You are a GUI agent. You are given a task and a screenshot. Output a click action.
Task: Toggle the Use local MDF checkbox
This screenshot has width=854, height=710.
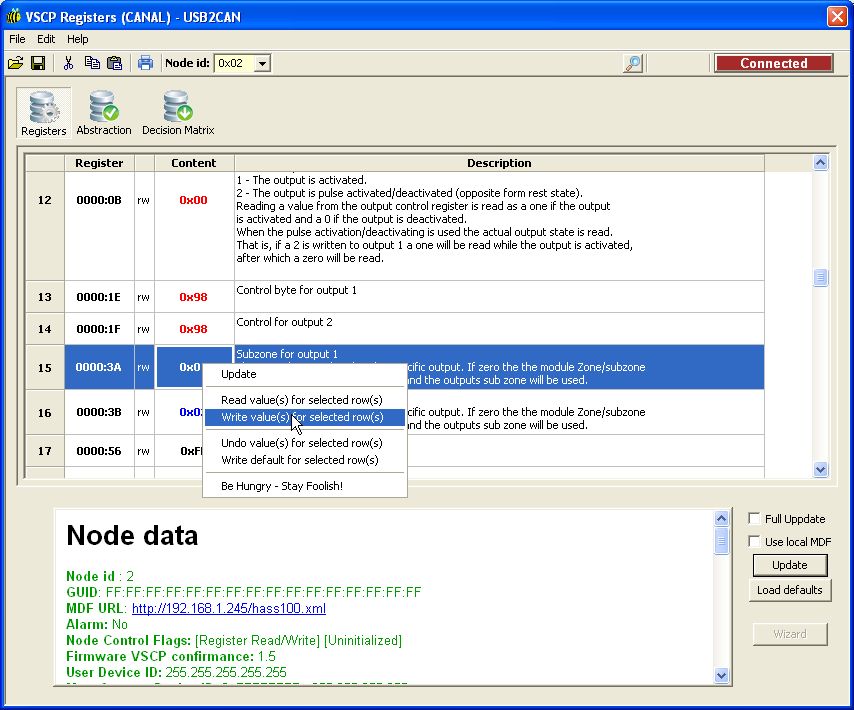coord(755,542)
